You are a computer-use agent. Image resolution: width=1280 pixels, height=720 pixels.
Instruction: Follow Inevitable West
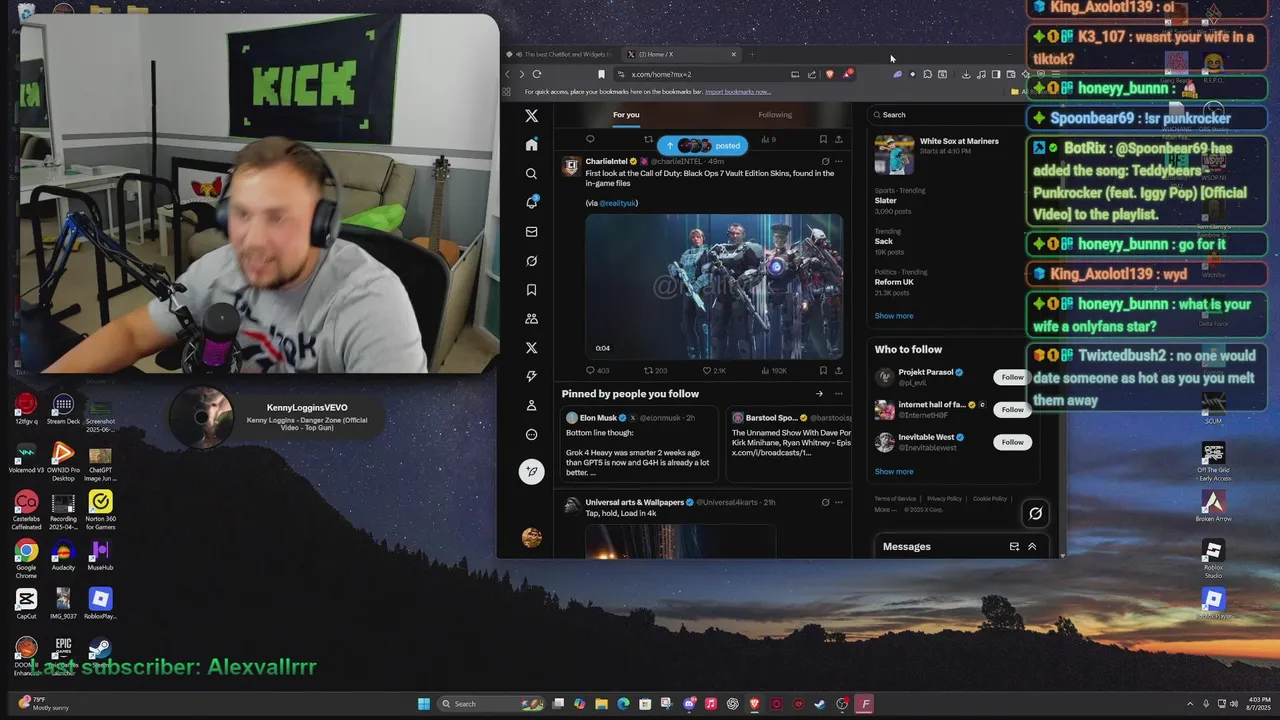[x=1012, y=442]
